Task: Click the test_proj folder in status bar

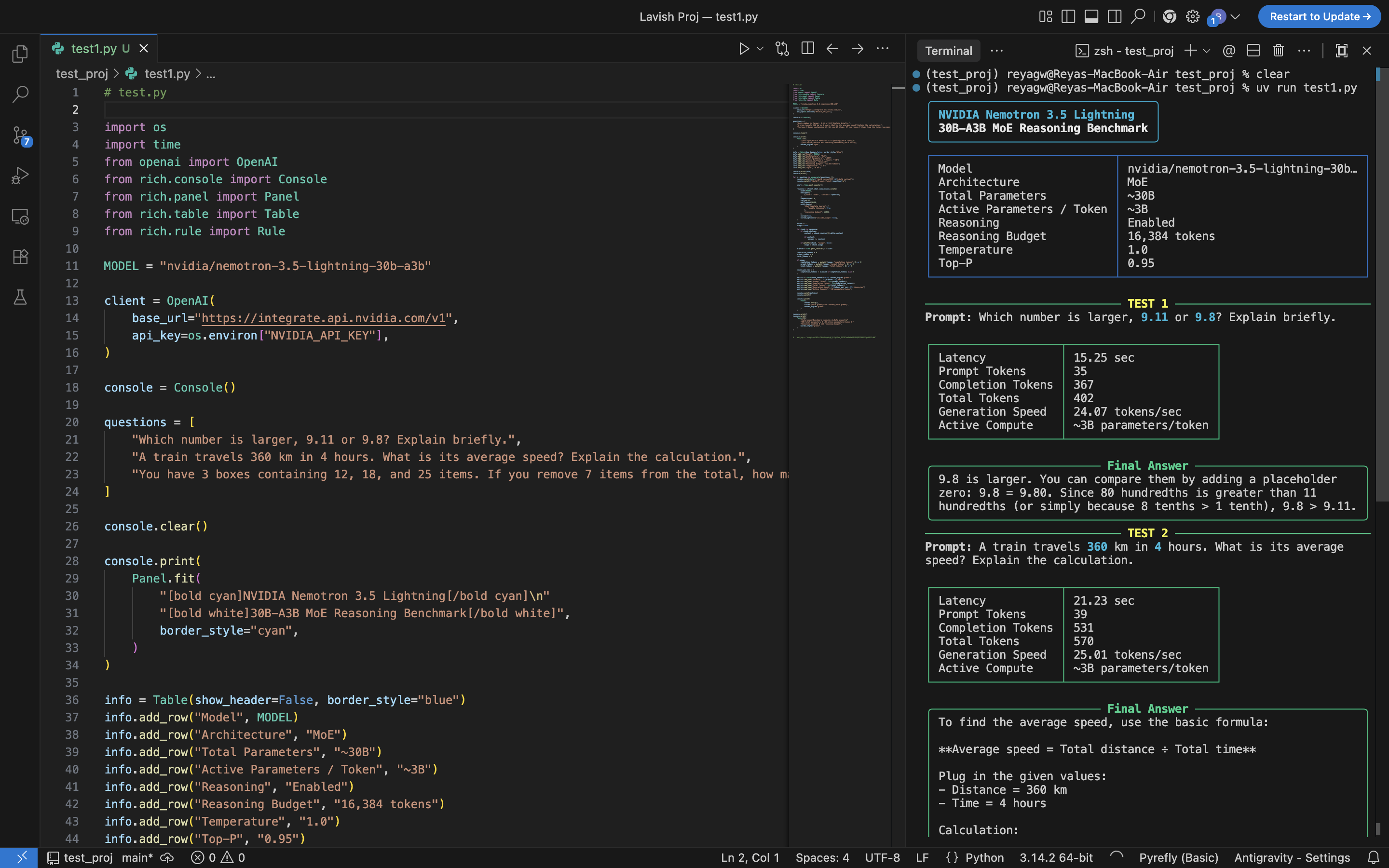Action: tap(81, 858)
